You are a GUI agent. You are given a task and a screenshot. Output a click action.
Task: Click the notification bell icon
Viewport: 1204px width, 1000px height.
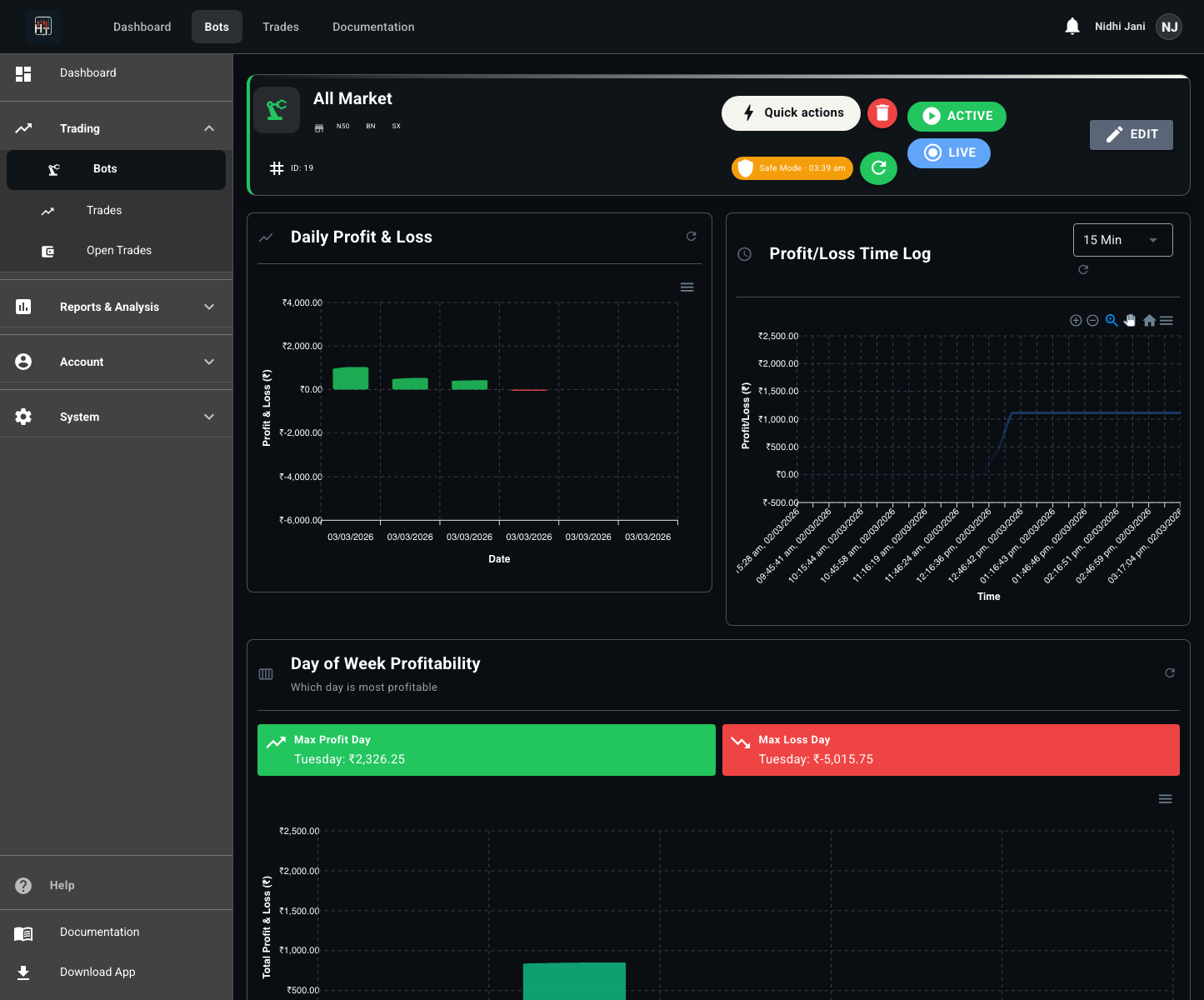(1072, 27)
